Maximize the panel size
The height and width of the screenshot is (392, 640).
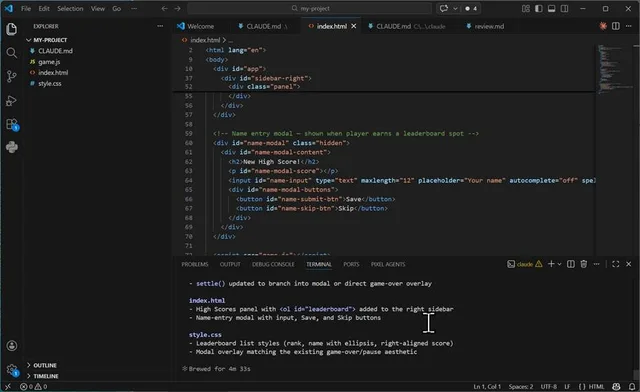(x=616, y=264)
